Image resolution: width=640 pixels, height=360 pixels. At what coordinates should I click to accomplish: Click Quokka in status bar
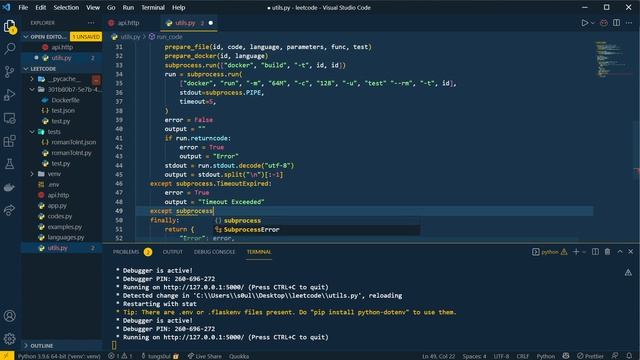click(239, 356)
